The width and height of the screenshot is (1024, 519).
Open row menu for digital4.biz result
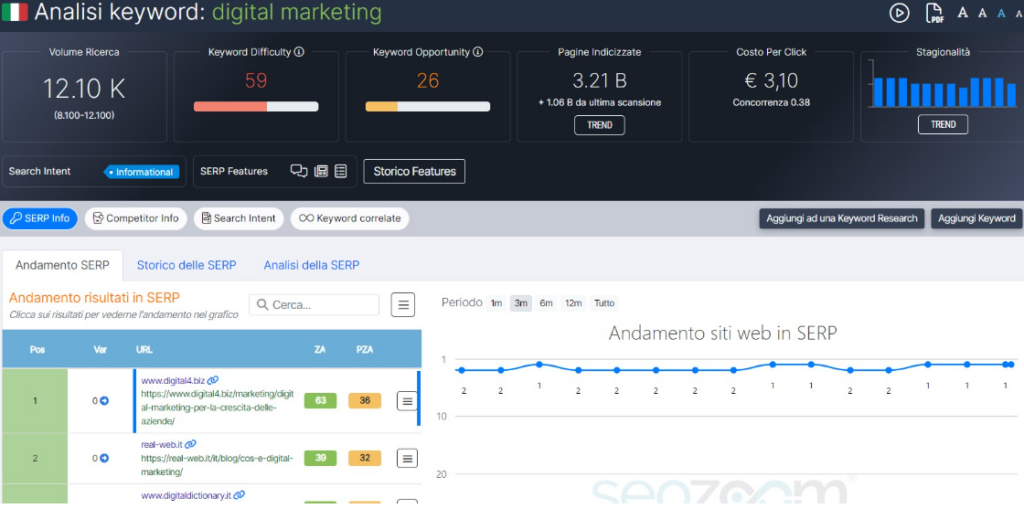click(407, 401)
